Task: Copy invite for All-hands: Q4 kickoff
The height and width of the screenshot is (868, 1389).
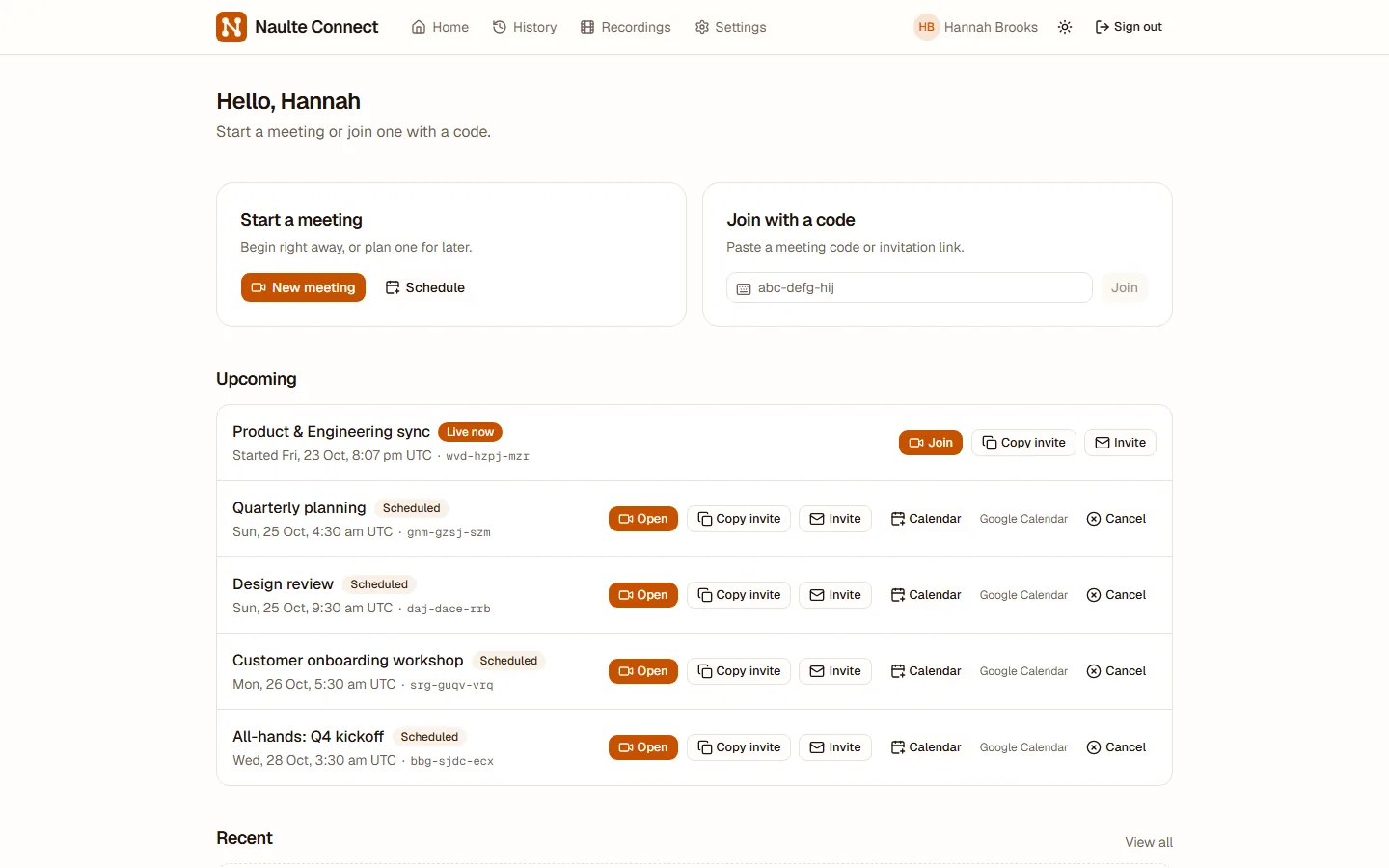Action: point(739,747)
